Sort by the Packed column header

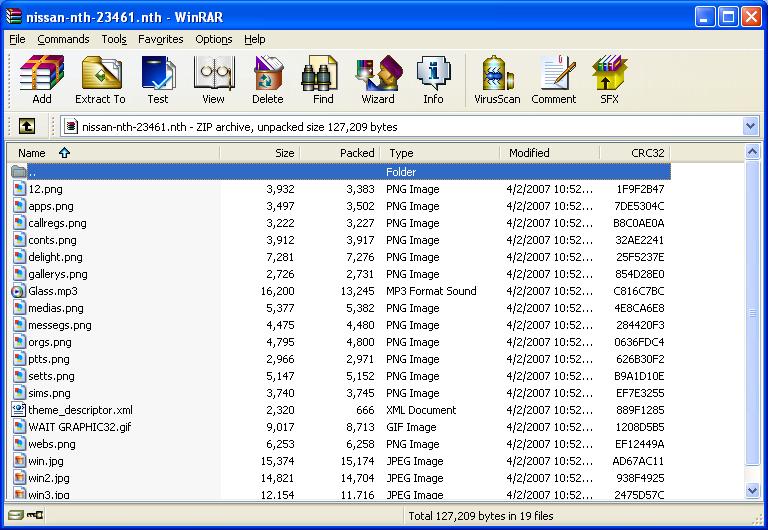(340, 153)
